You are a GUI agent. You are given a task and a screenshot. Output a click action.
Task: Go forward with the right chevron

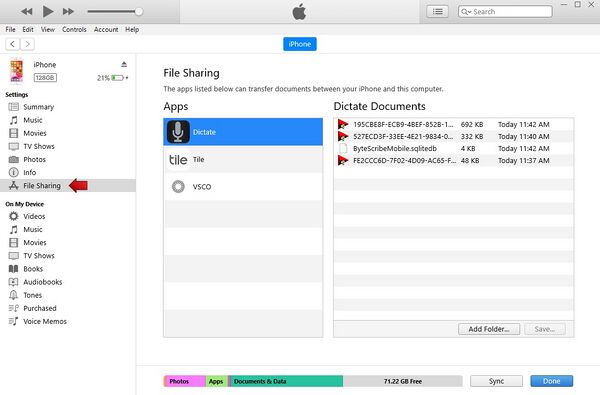[27, 44]
